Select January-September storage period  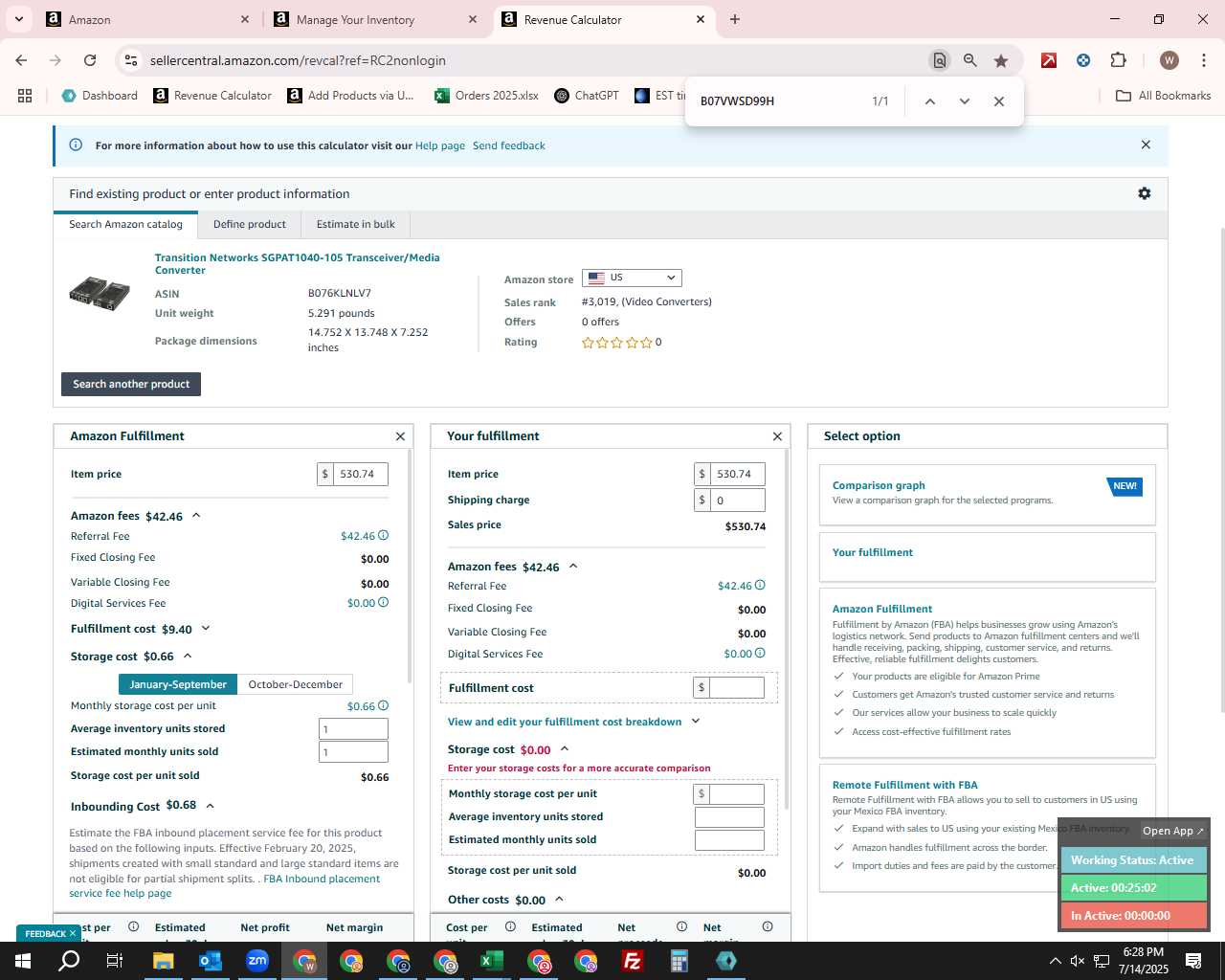[178, 684]
